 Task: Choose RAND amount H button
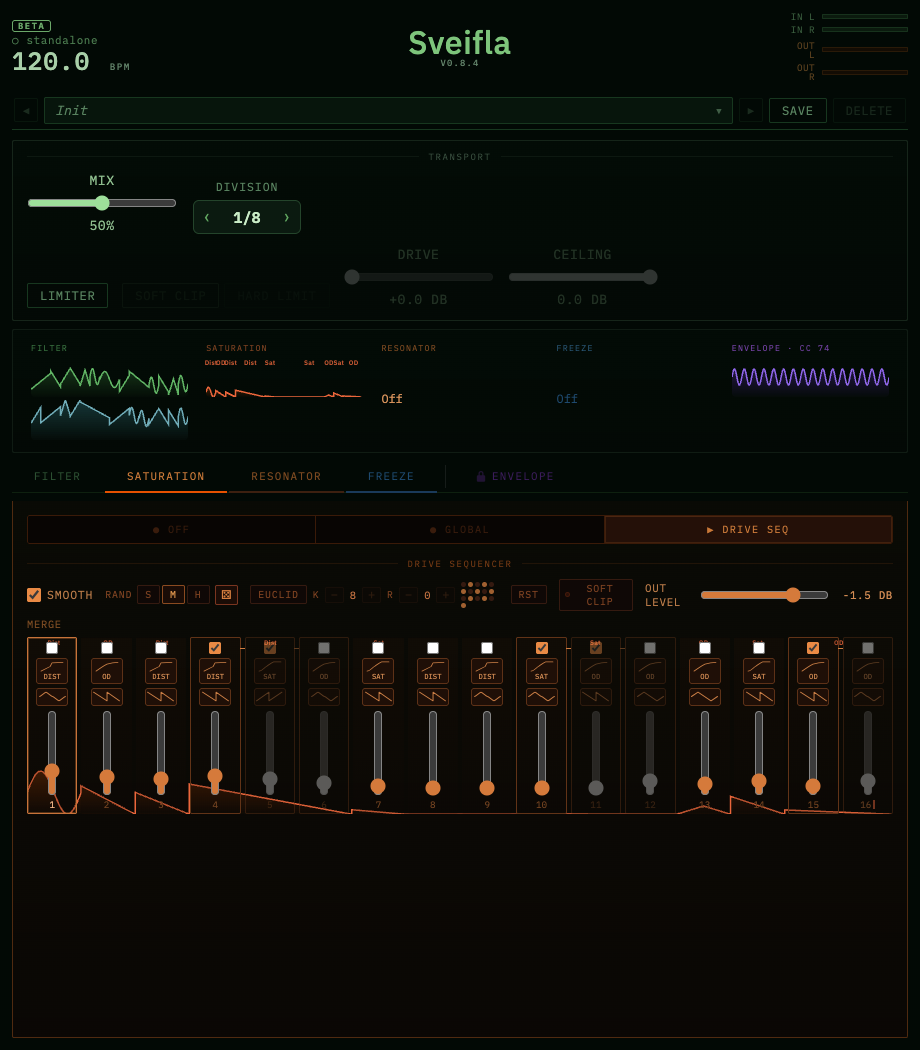pos(198,595)
